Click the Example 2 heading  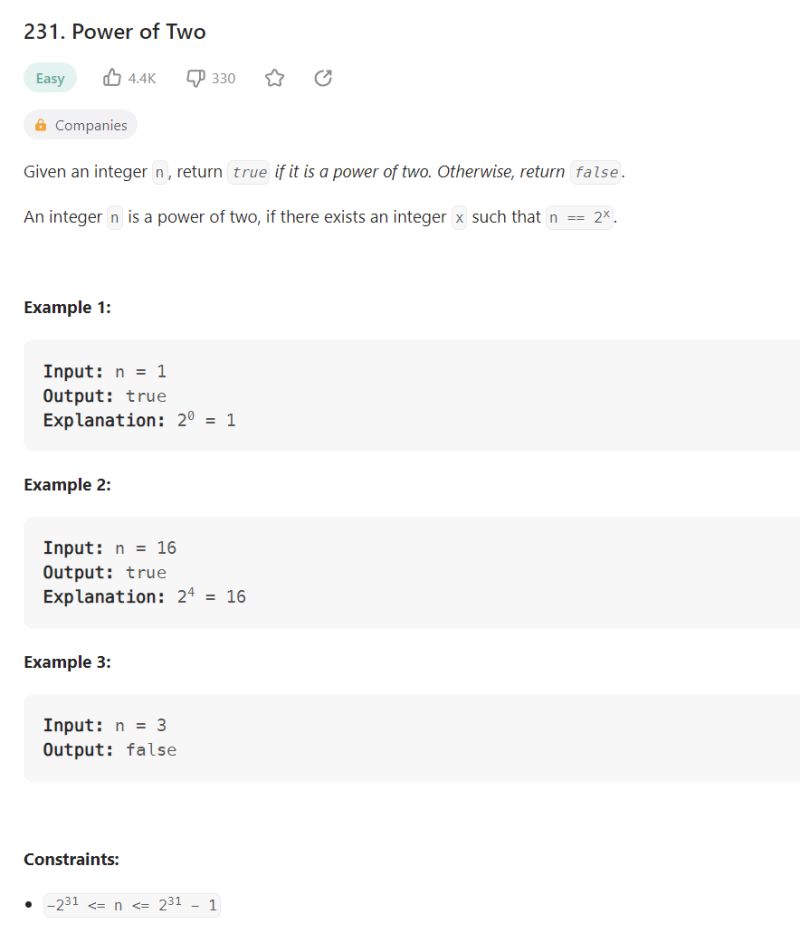(67, 484)
